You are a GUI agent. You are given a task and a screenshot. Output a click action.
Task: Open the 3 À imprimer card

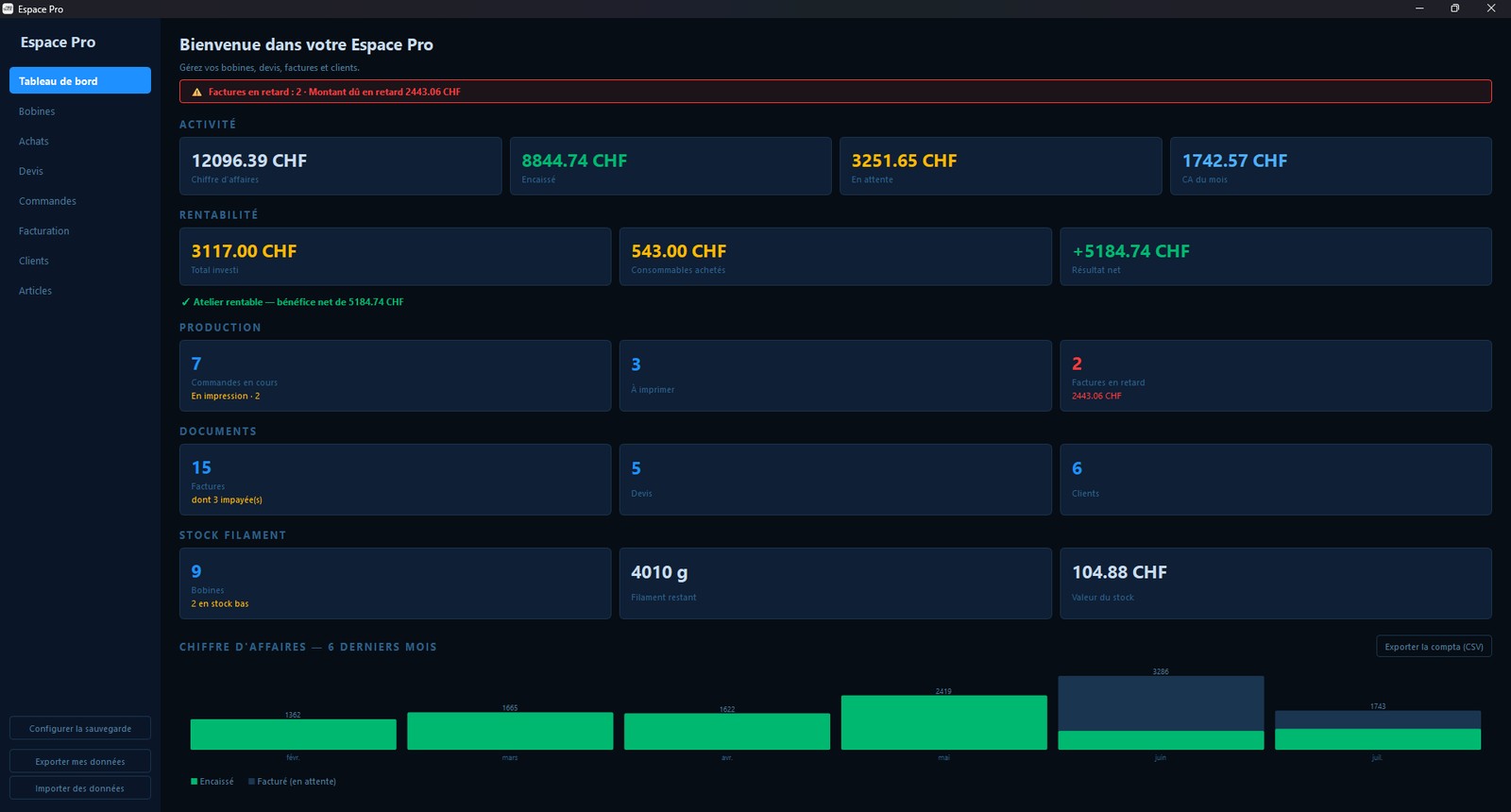[x=836, y=376]
